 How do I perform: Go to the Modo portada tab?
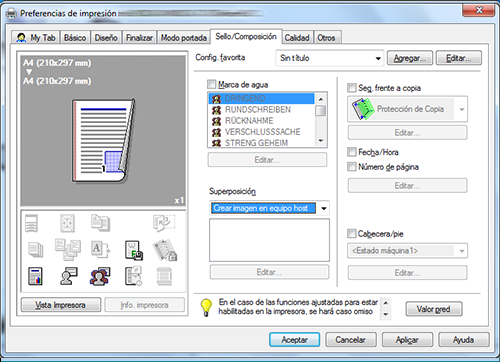pyautogui.click(x=184, y=37)
